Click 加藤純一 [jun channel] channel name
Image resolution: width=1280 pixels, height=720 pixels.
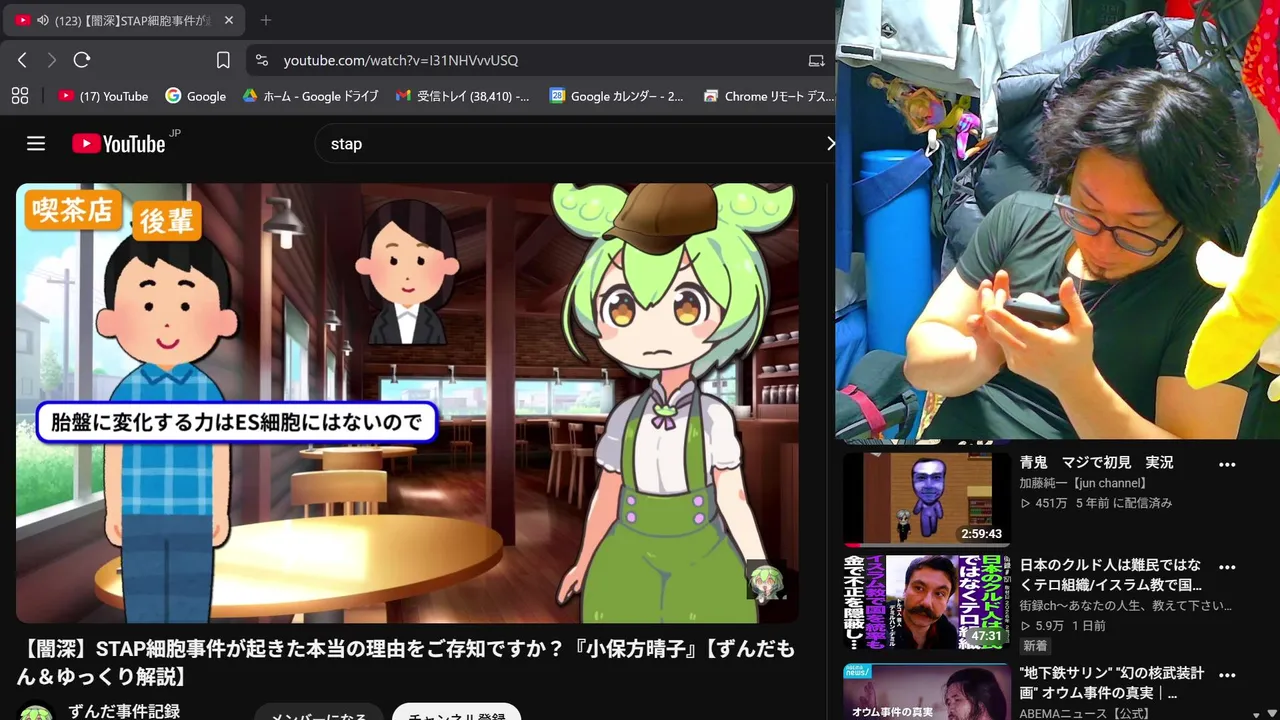point(1083,483)
